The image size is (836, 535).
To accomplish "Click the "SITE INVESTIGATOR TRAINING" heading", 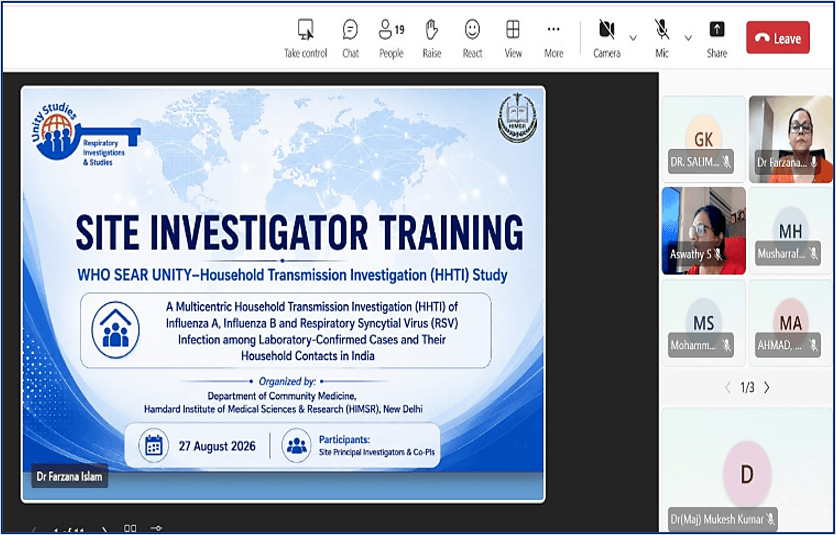I will 299,233.
